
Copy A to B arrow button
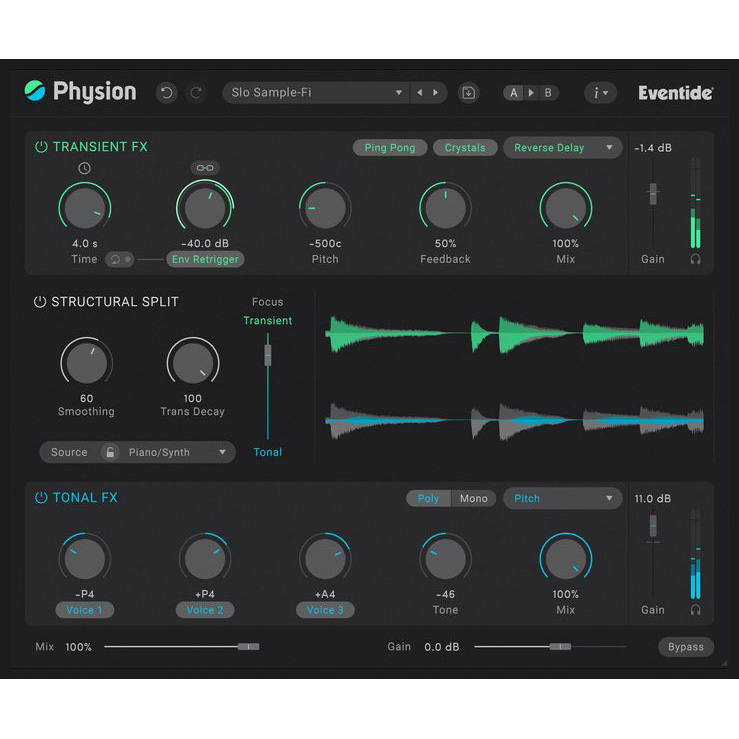tap(531, 92)
